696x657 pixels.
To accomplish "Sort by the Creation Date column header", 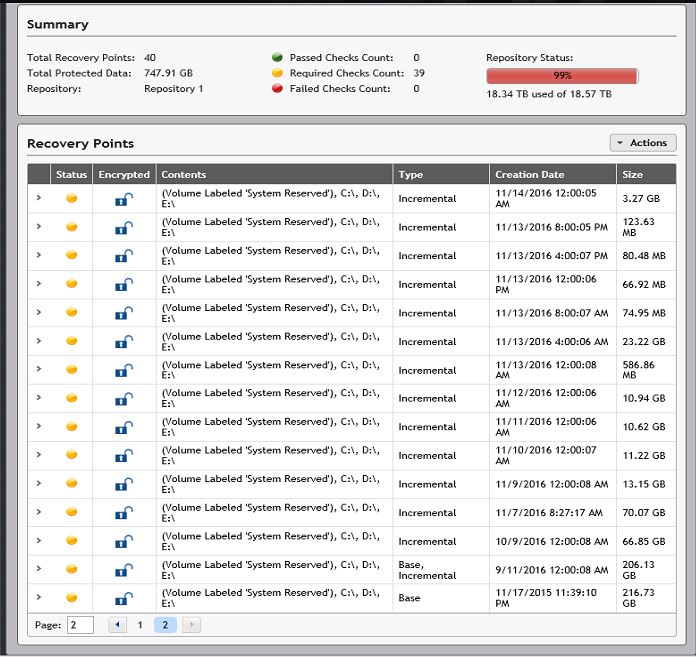I will point(553,174).
